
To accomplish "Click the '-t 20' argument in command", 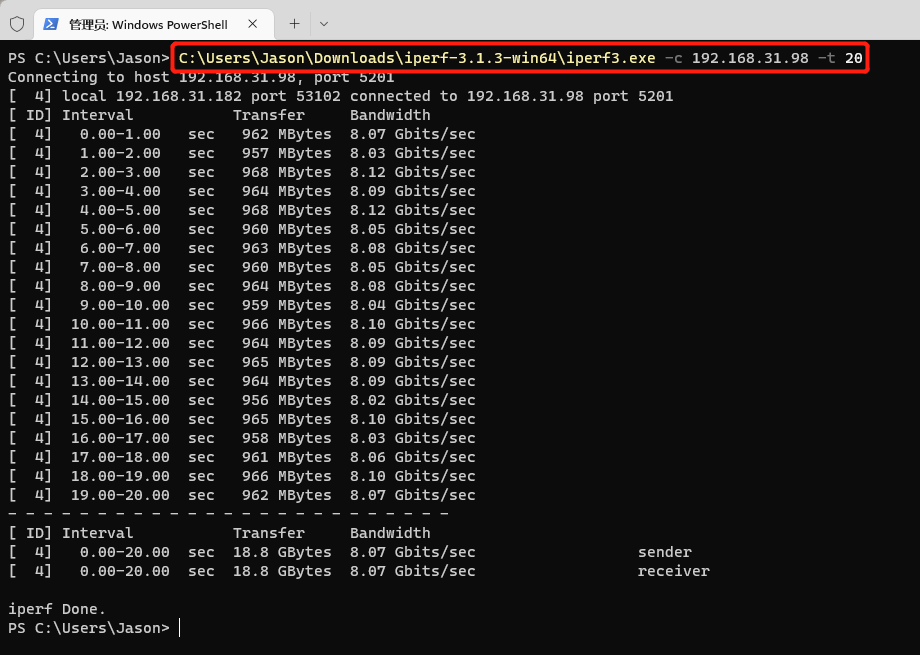I will [x=840, y=58].
